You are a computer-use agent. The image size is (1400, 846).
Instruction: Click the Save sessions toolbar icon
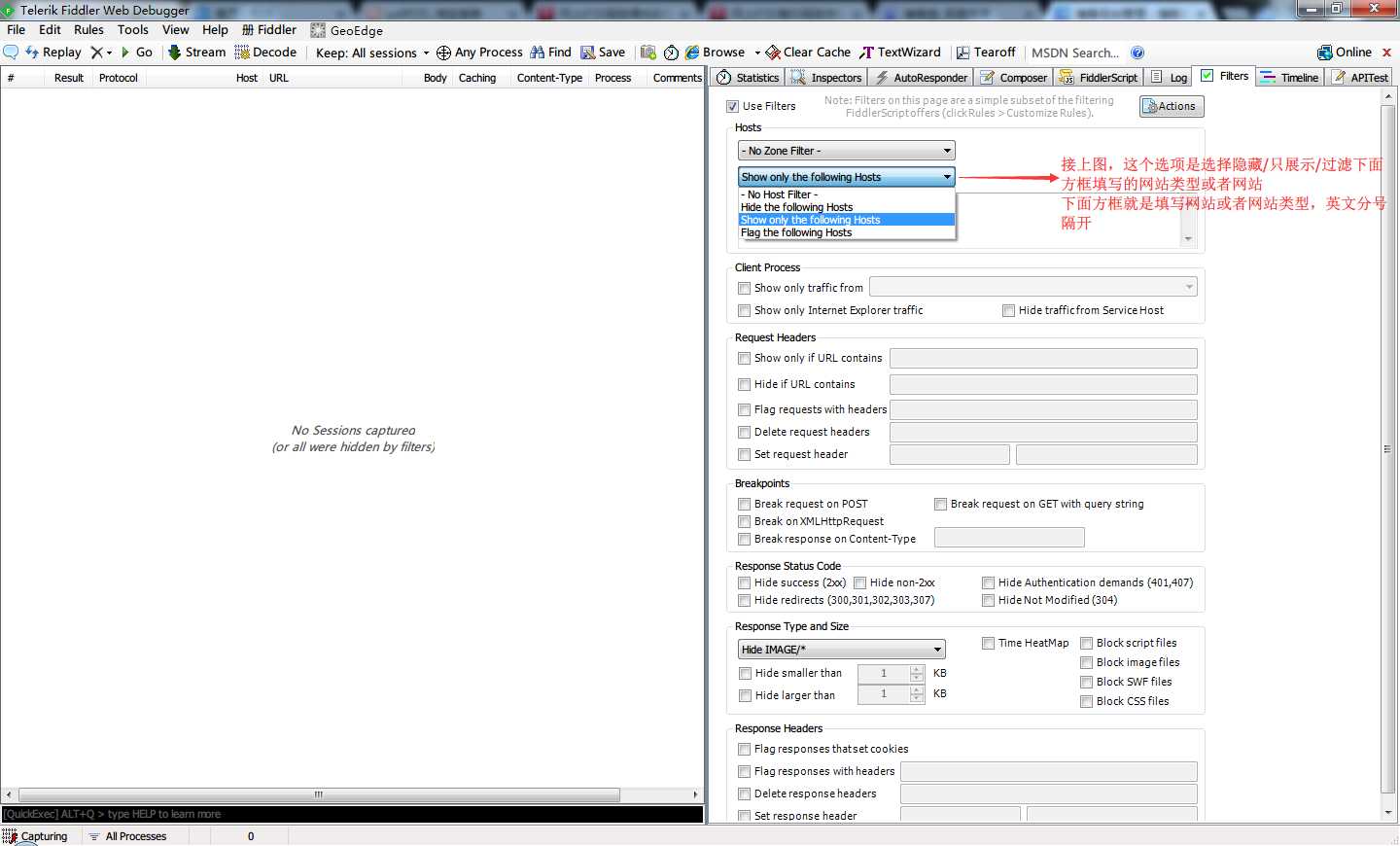587,53
